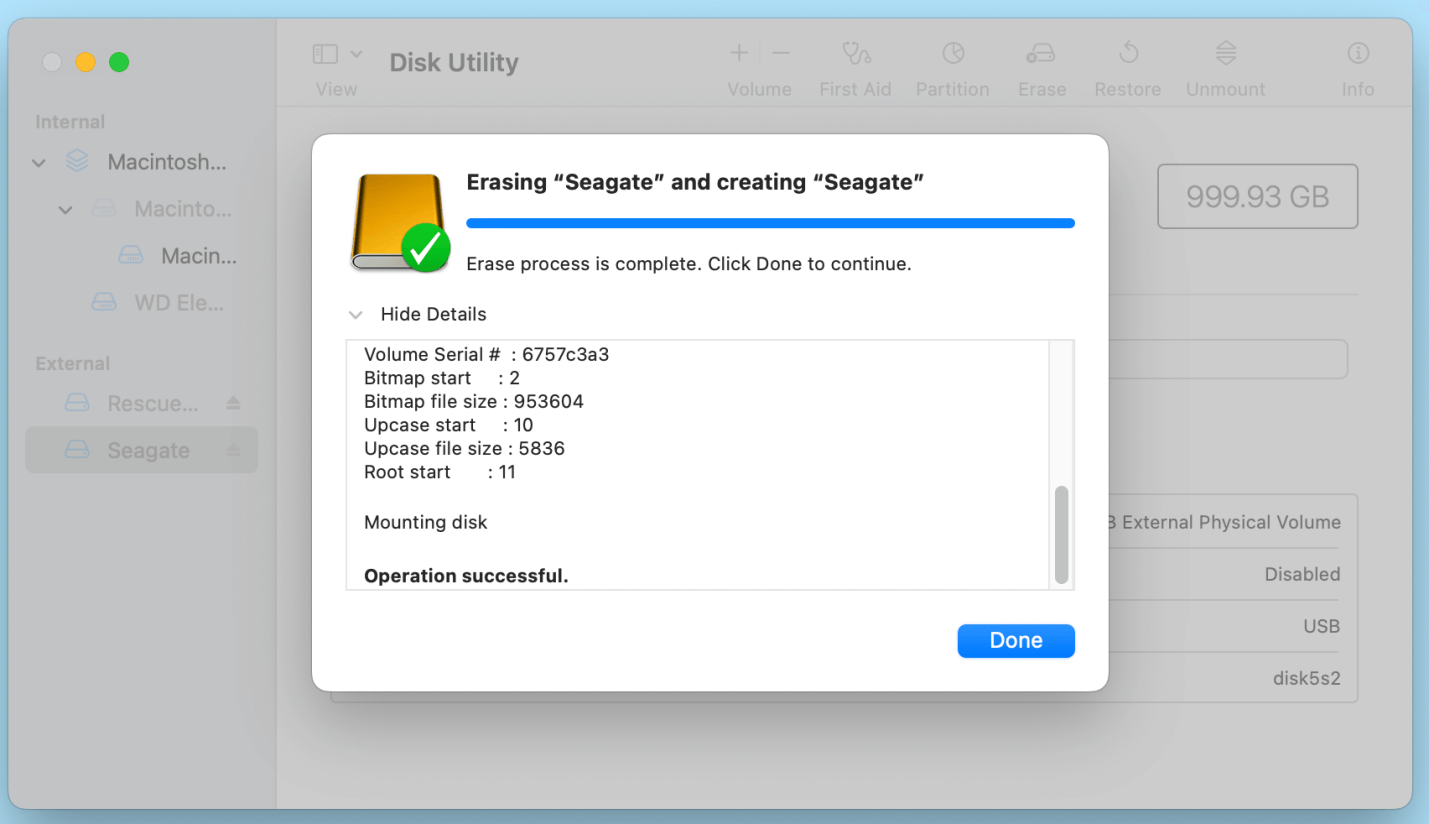The width and height of the screenshot is (1429, 824).
Task: Collapse details with Hide Details
Action: point(432,314)
